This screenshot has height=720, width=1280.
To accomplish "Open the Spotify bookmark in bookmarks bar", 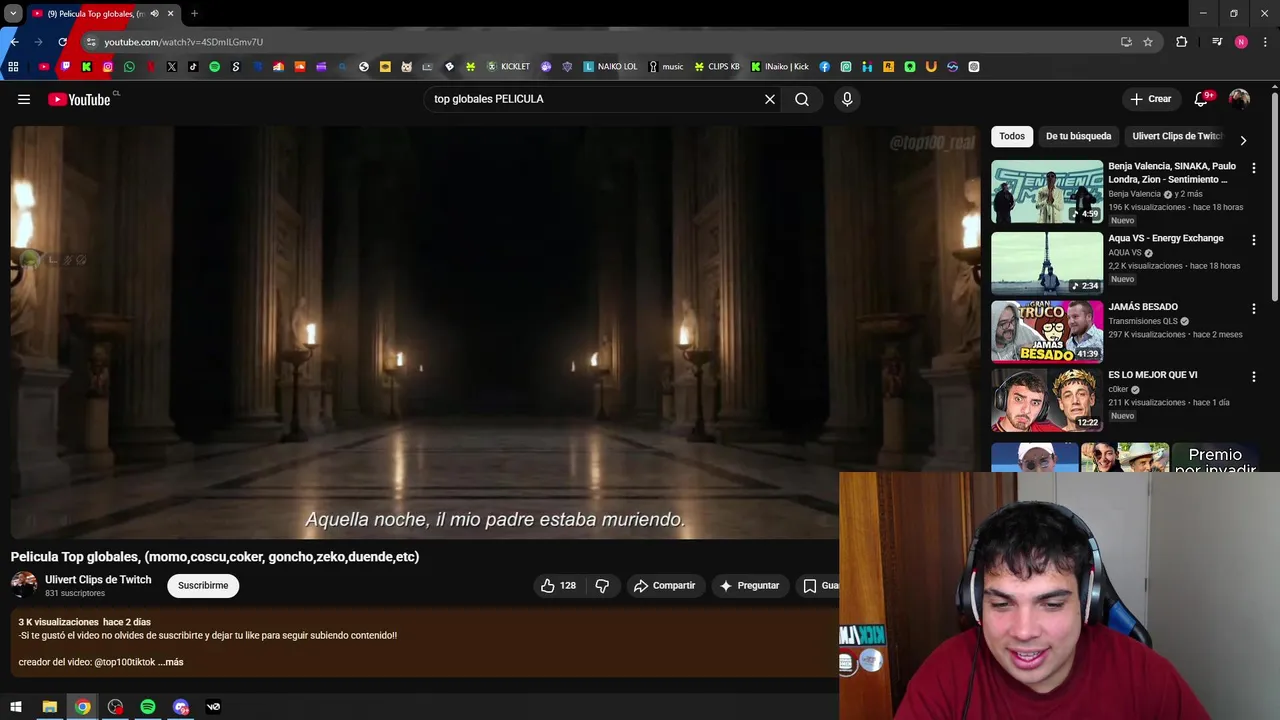I will [214, 67].
